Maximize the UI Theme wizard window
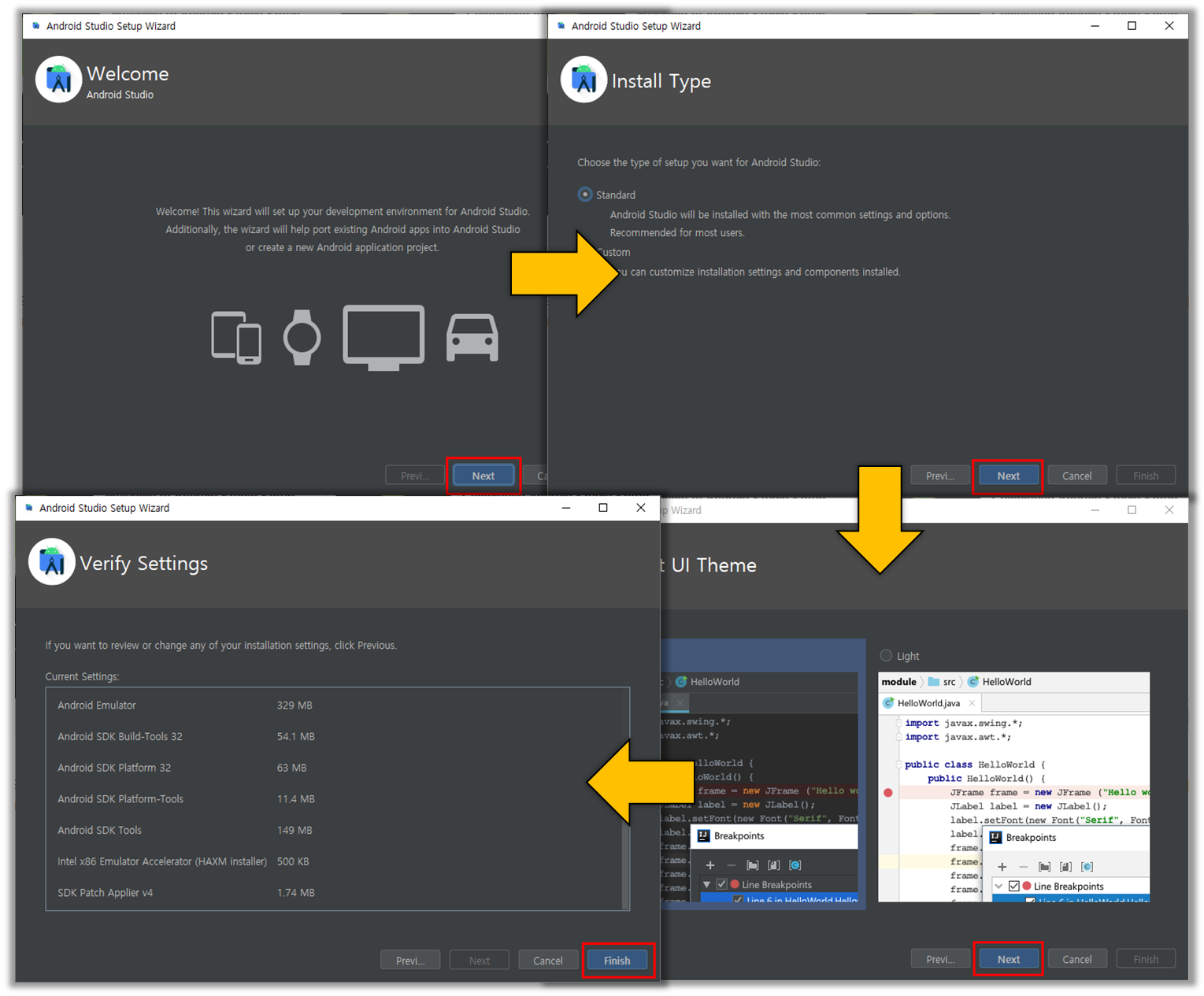Viewport: 1204px width, 996px height. 1132,510
